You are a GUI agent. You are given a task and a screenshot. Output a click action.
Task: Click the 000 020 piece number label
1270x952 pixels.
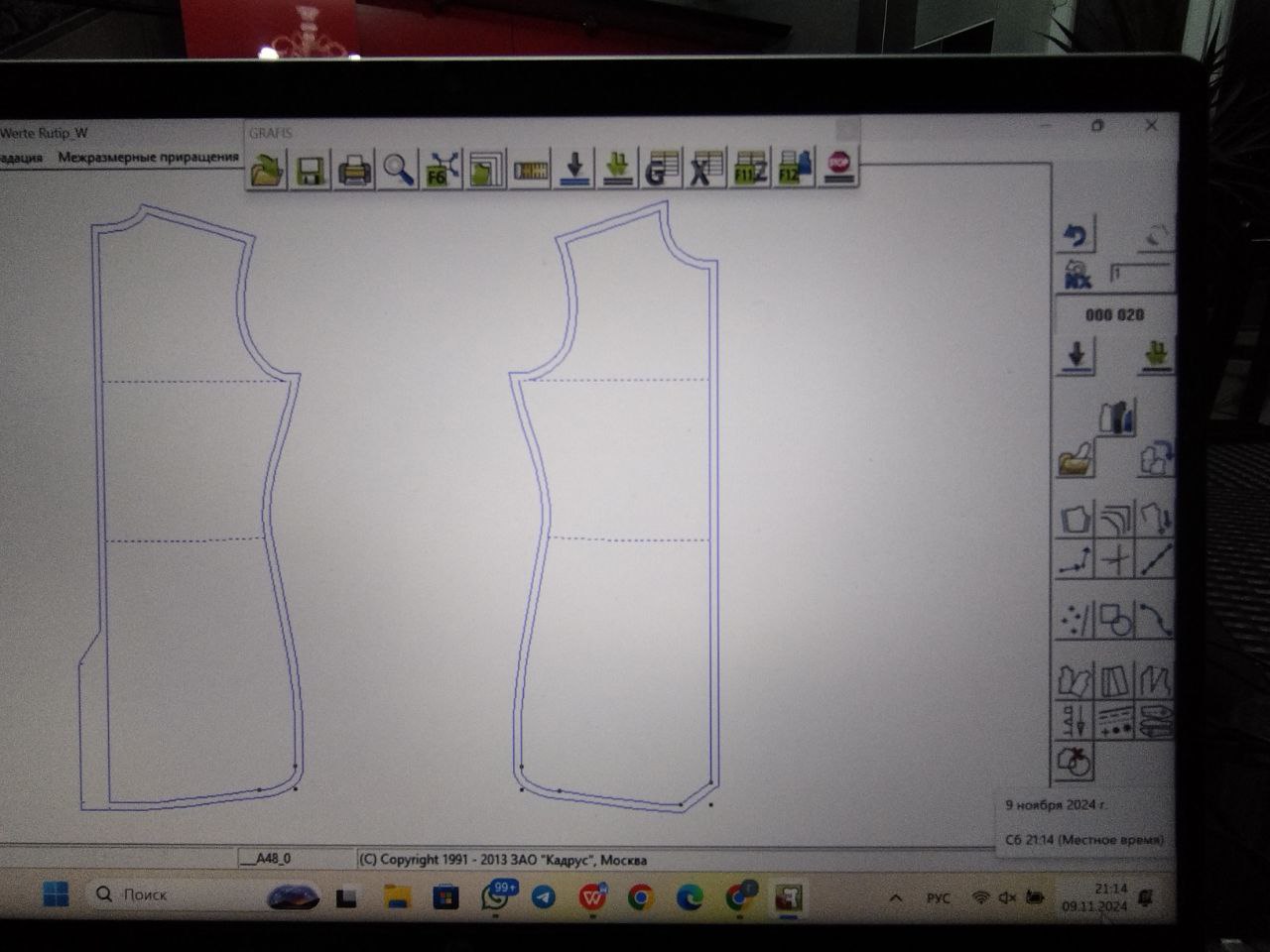[1114, 314]
